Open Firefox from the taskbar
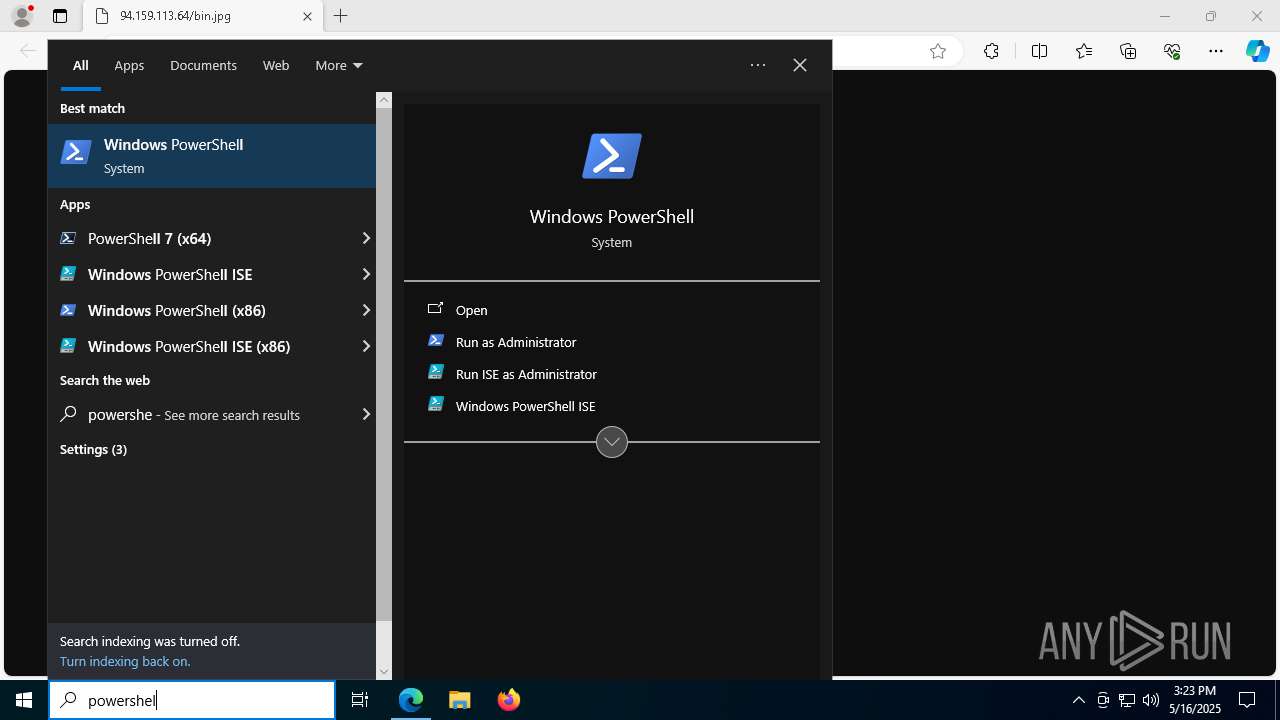The image size is (1280, 720). (x=508, y=700)
